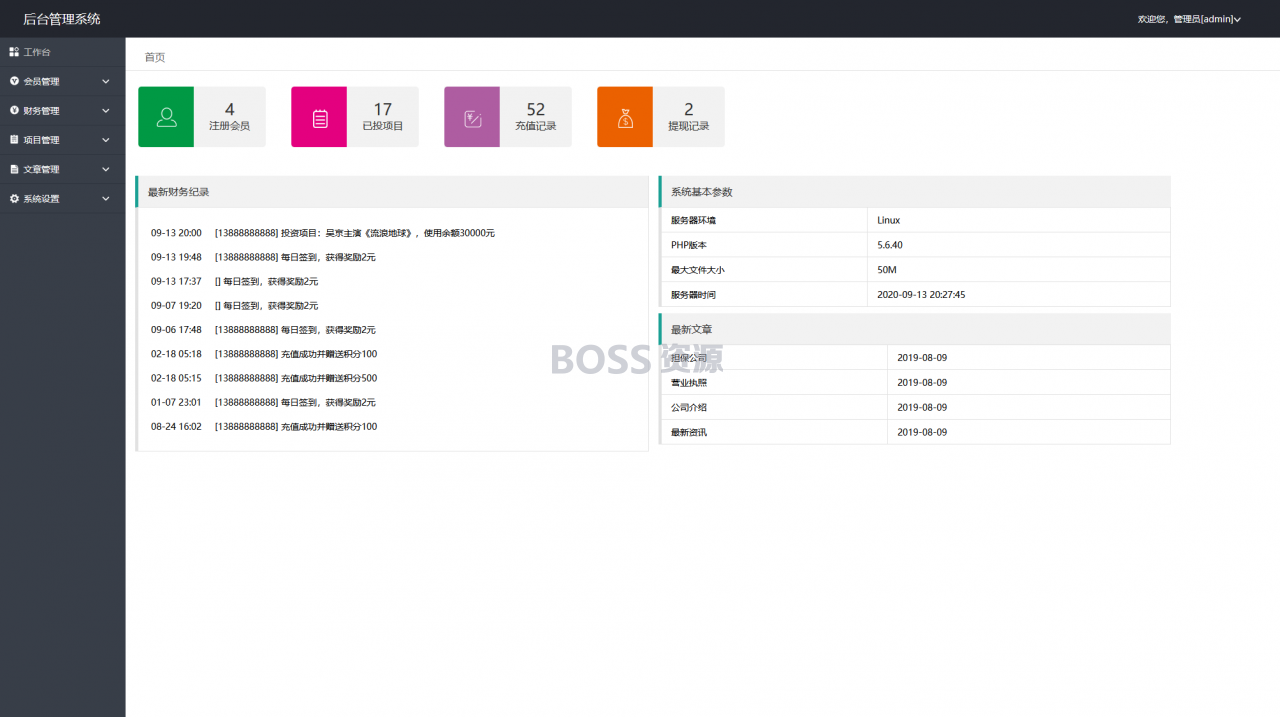Open the 提现记录 count card label
Image resolution: width=1280 pixels, height=717 pixels.
pyautogui.click(x=689, y=126)
